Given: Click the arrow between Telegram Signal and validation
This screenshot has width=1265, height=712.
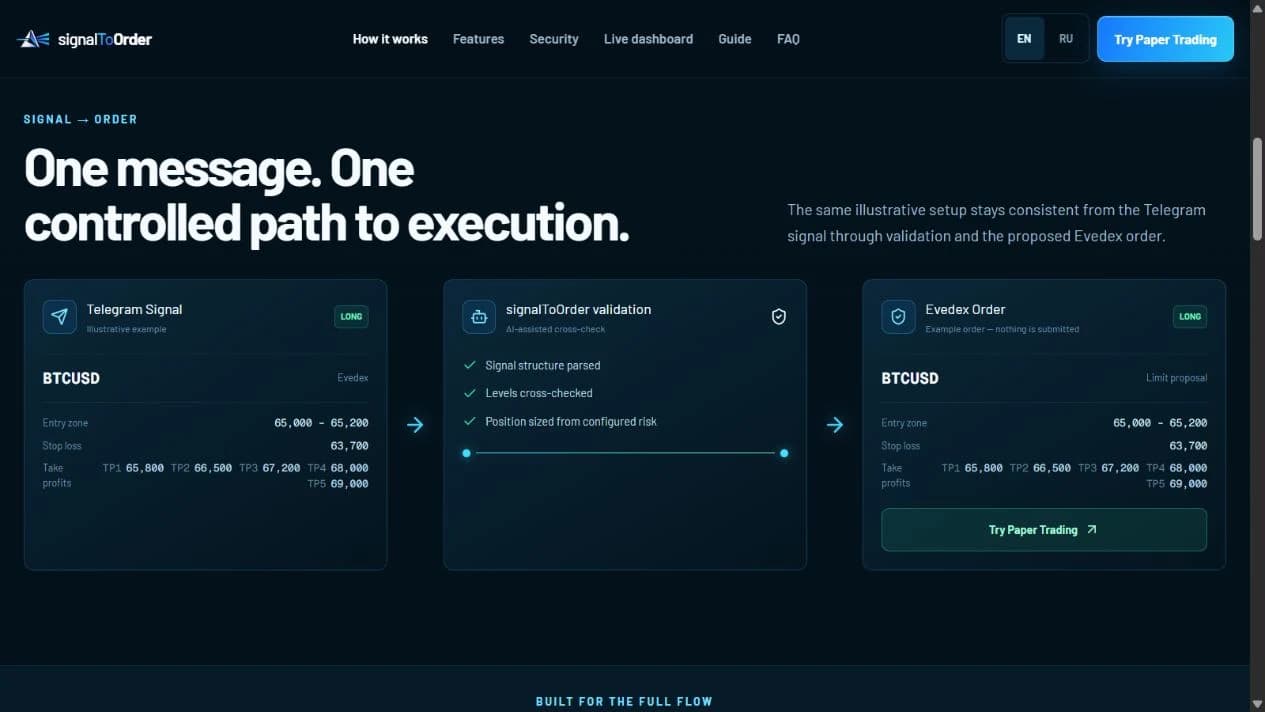Looking at the screenshot, I should click(x=415, y=425).
